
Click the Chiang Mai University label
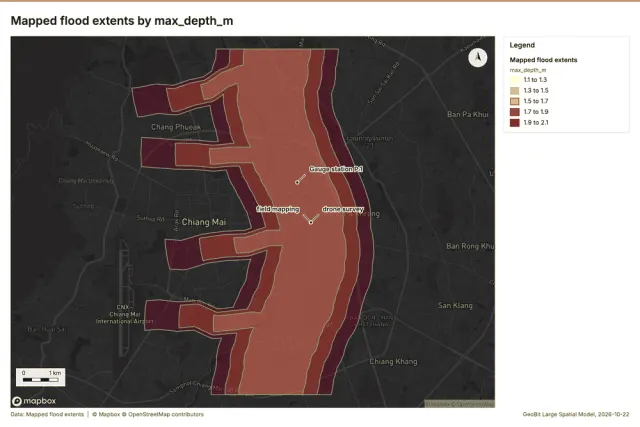[x=86, y=180]
